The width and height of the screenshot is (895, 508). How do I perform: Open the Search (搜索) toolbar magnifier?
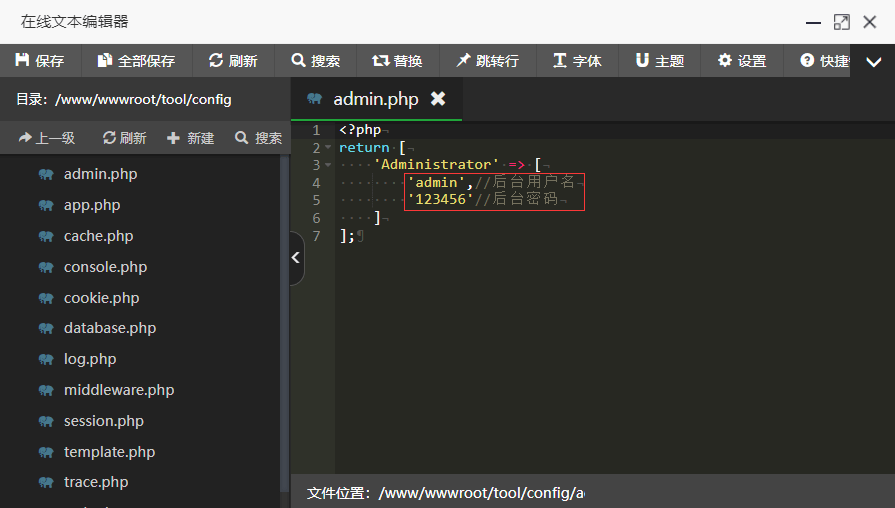click(299, 60)
